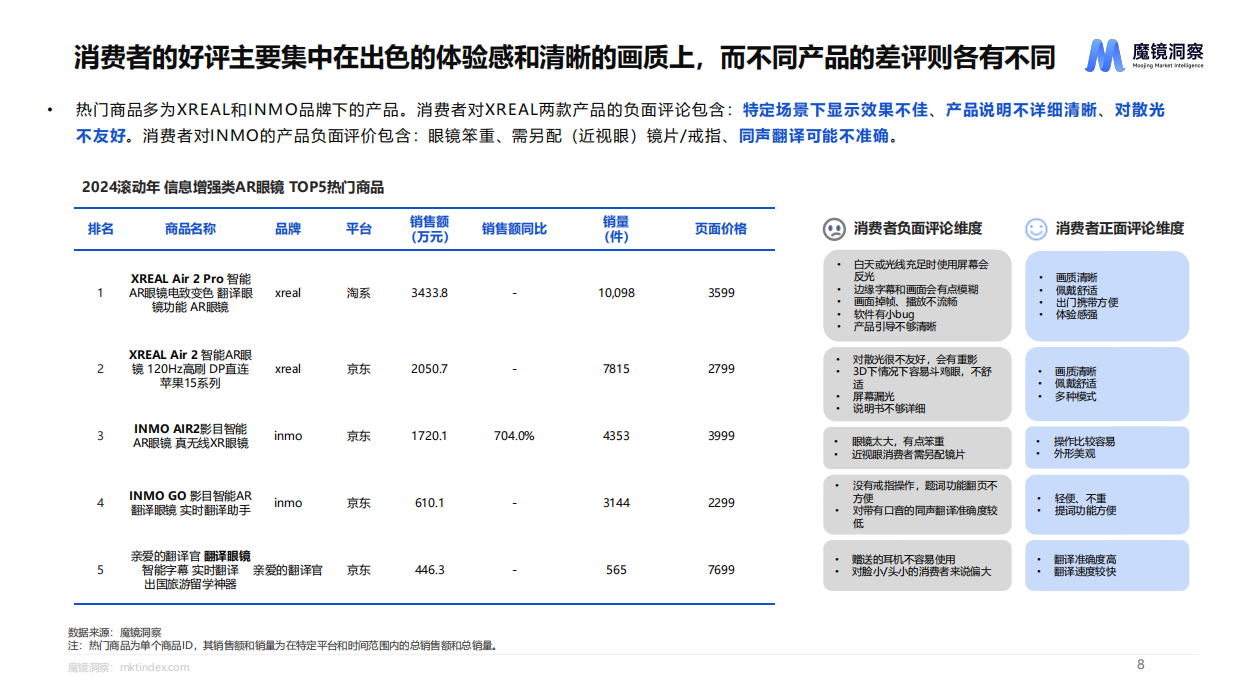Click the sales value 1720.1

point(429,436)
